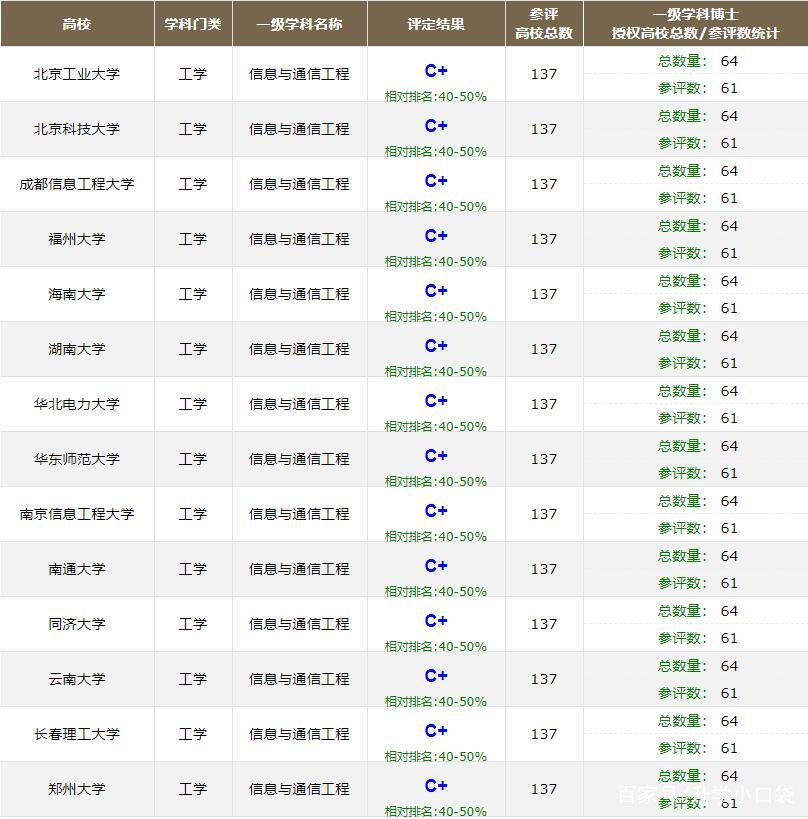Click the 华北电力大学 school name
The width and height of the screenshot is (808, 819).
(77, 404)
